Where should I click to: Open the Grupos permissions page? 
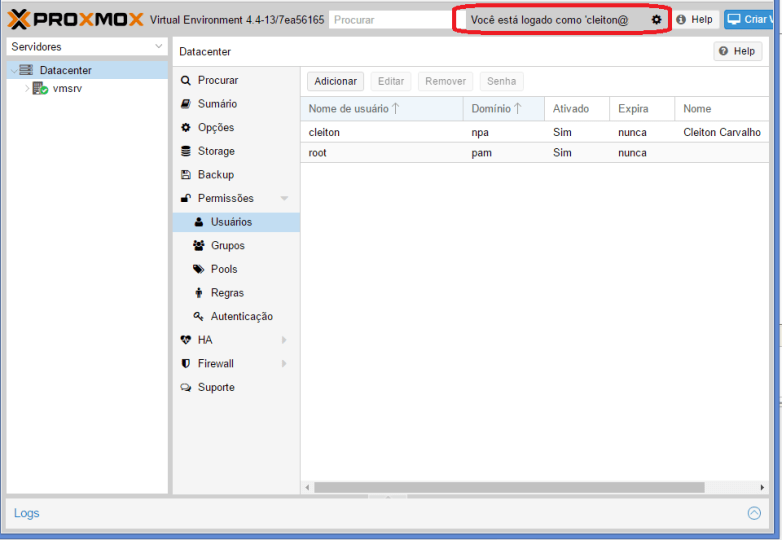pos(227,246)
